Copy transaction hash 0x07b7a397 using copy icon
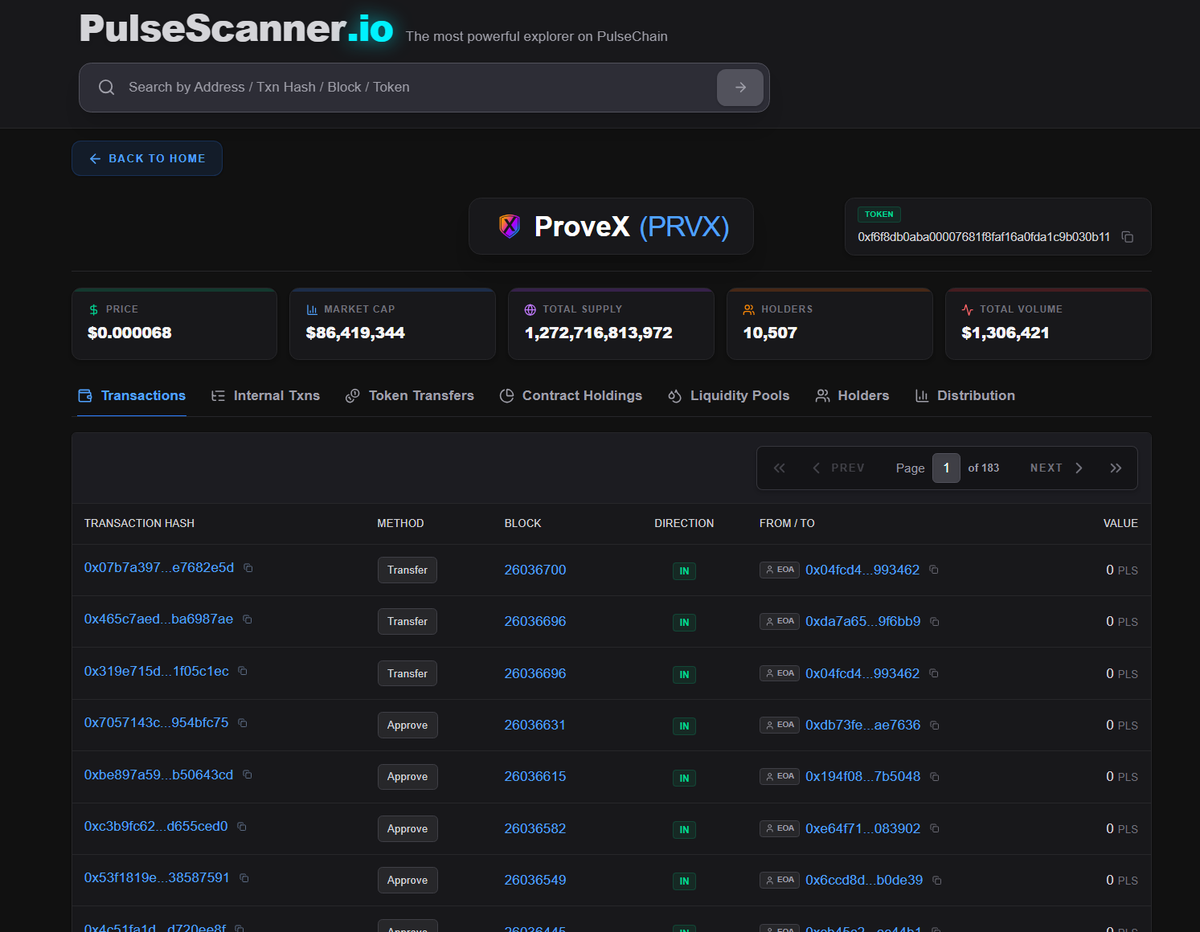This screenshot has width=1200, height=932. click(247, 568)
